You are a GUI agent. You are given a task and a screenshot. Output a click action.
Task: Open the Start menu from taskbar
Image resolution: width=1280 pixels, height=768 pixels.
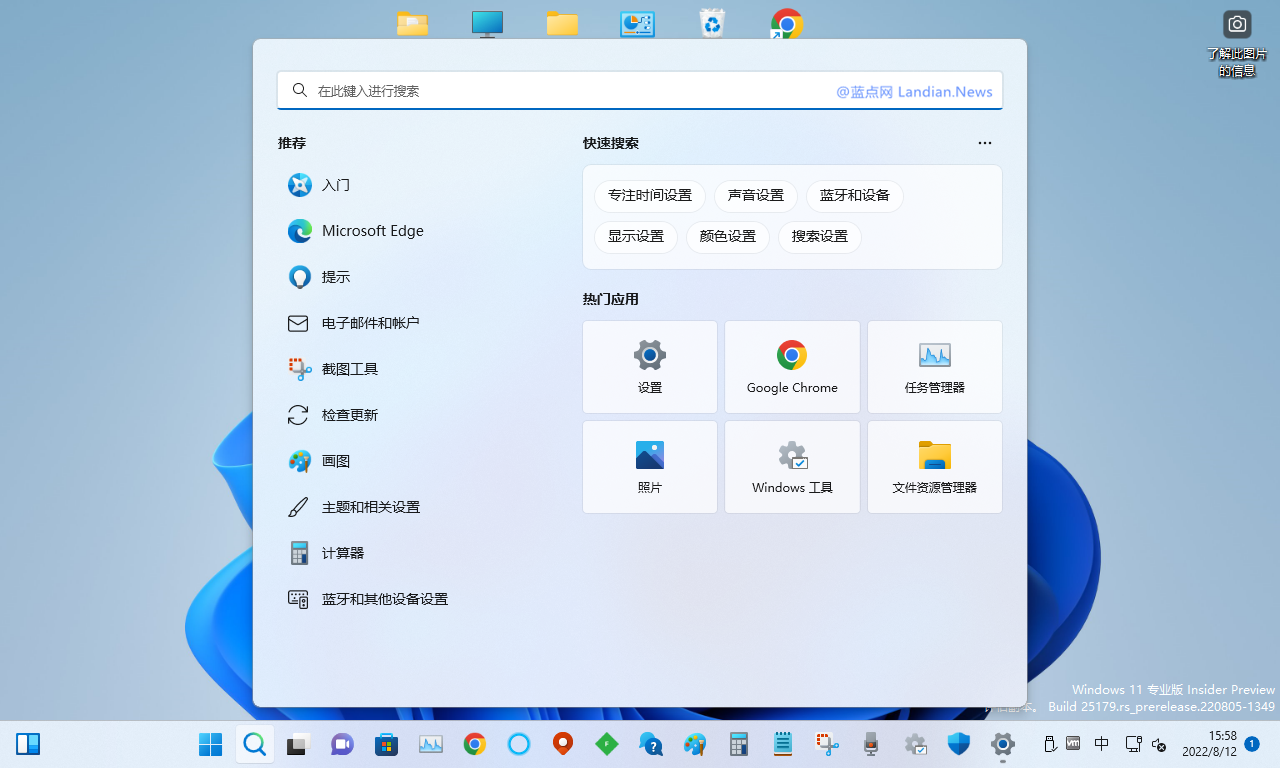click(210, 744)
